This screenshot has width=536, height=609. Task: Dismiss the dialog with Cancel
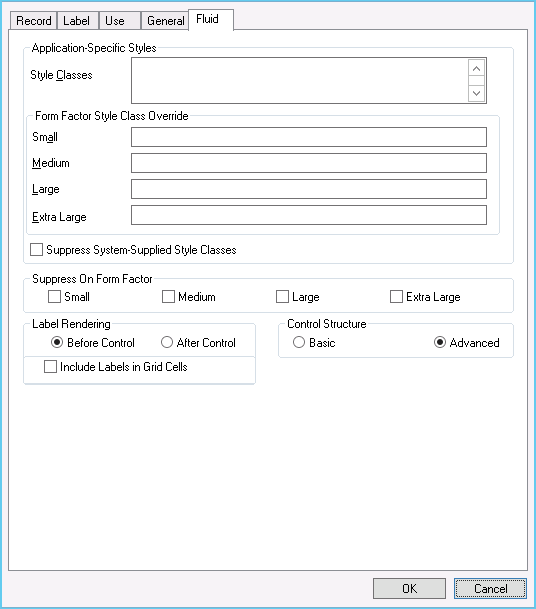coord(490,589)
